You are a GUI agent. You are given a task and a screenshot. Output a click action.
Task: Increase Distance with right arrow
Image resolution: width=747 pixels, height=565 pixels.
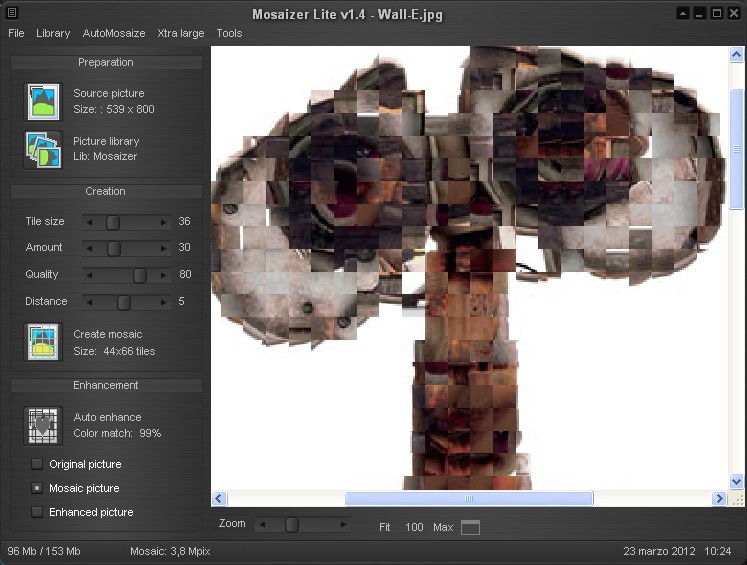[163, 302]
